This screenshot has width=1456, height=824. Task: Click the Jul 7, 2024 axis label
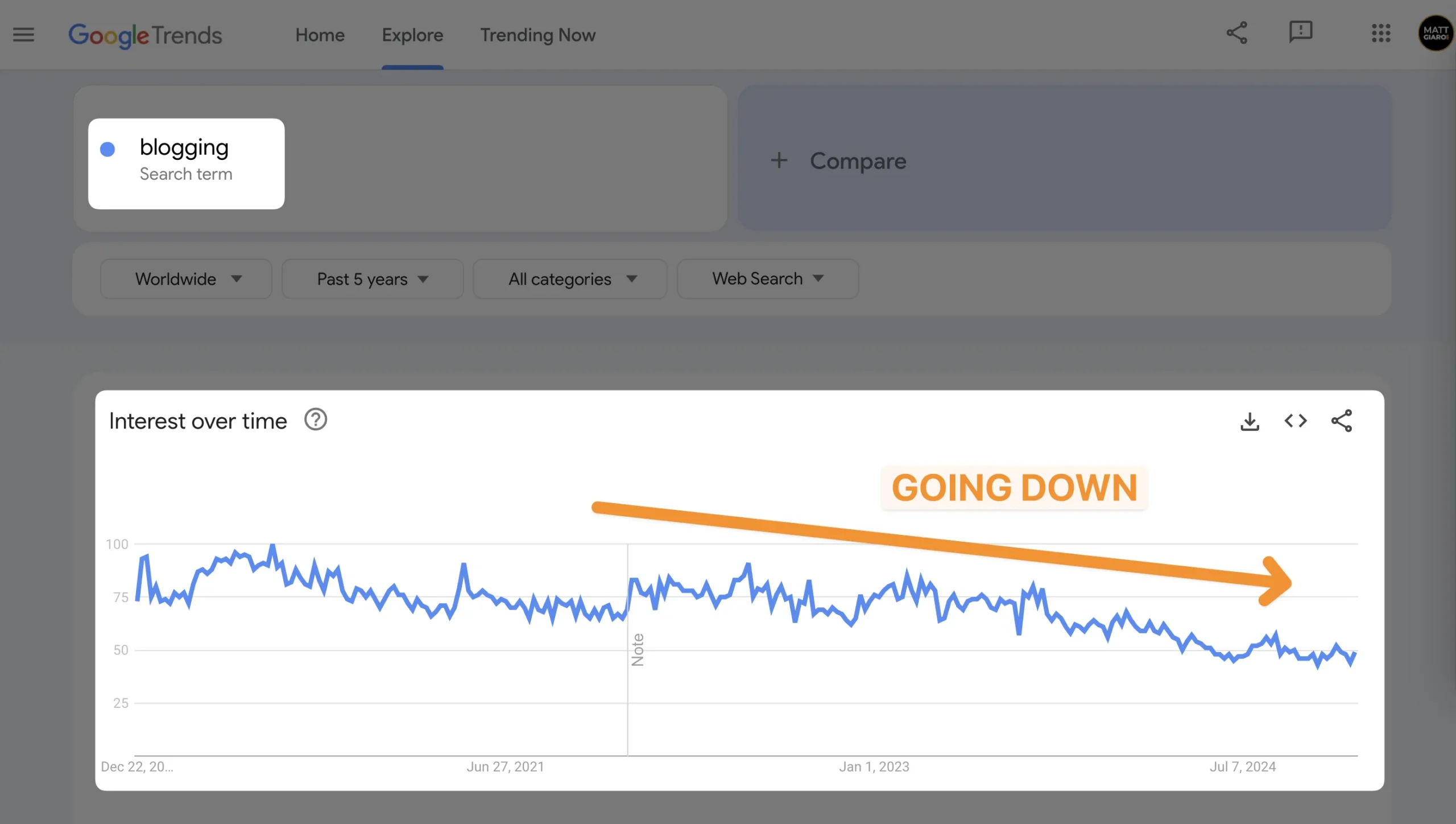click(1243, 767)
